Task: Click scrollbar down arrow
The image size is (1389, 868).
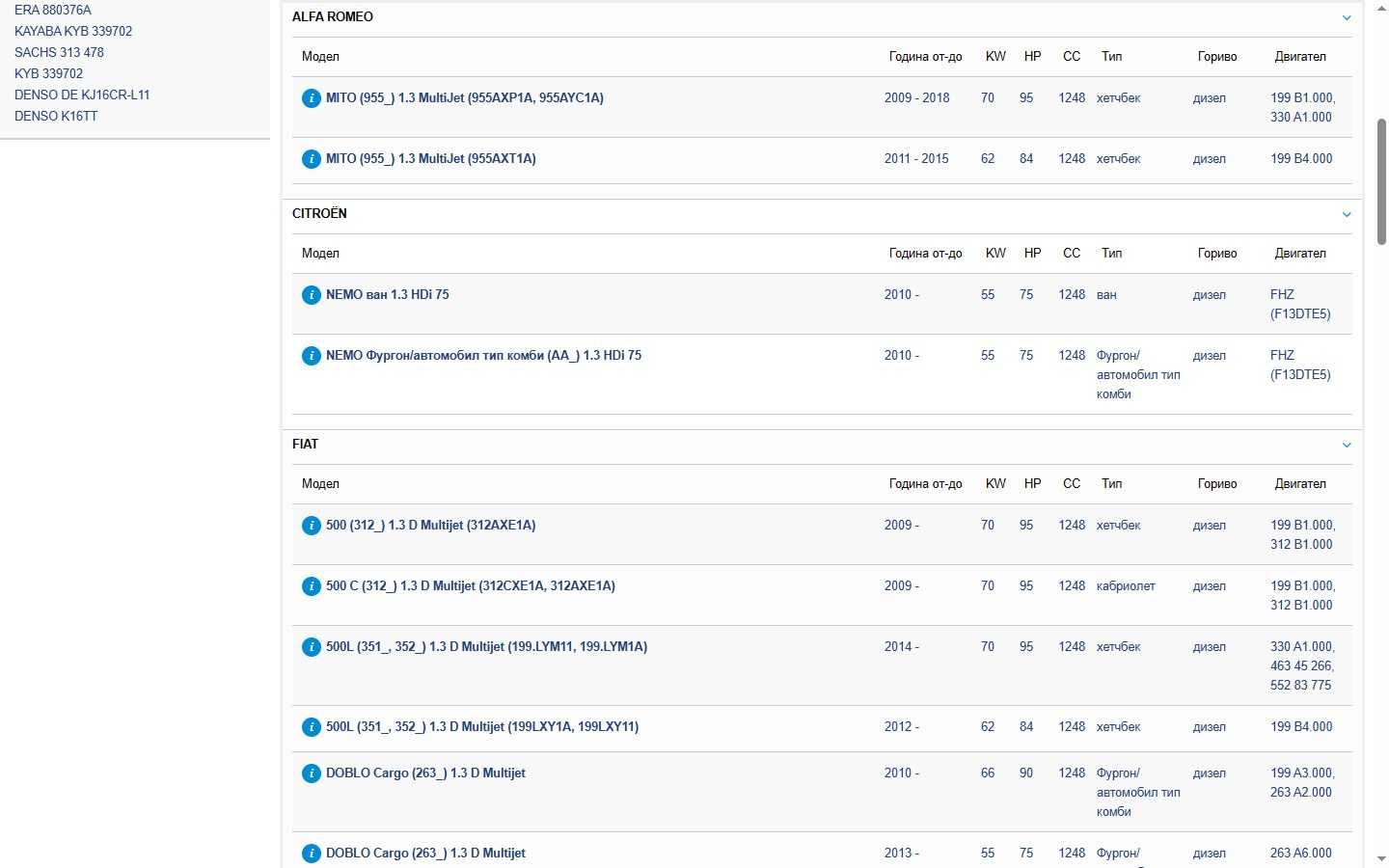Action: tap(1381, 858)
